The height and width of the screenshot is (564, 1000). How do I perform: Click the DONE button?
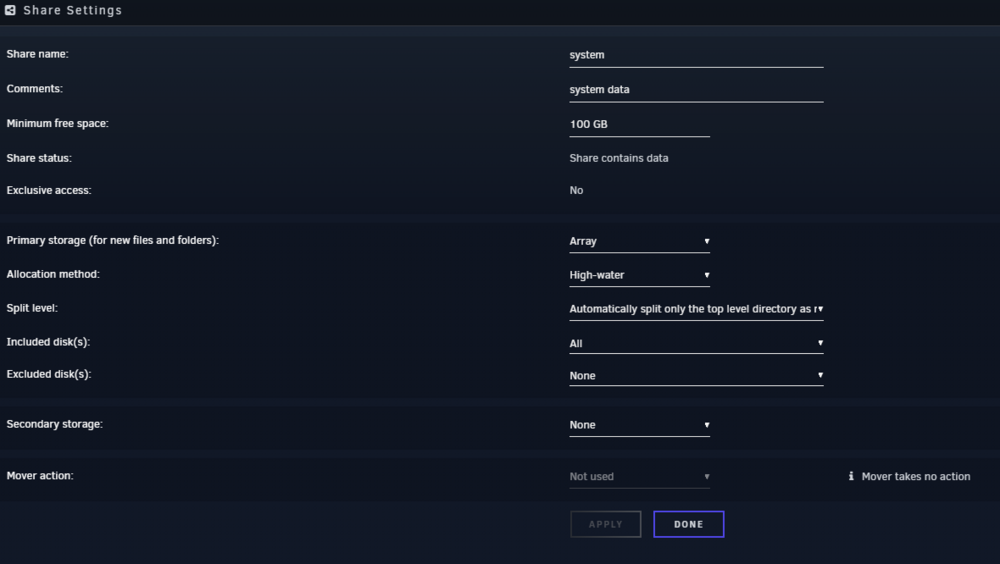688,524
